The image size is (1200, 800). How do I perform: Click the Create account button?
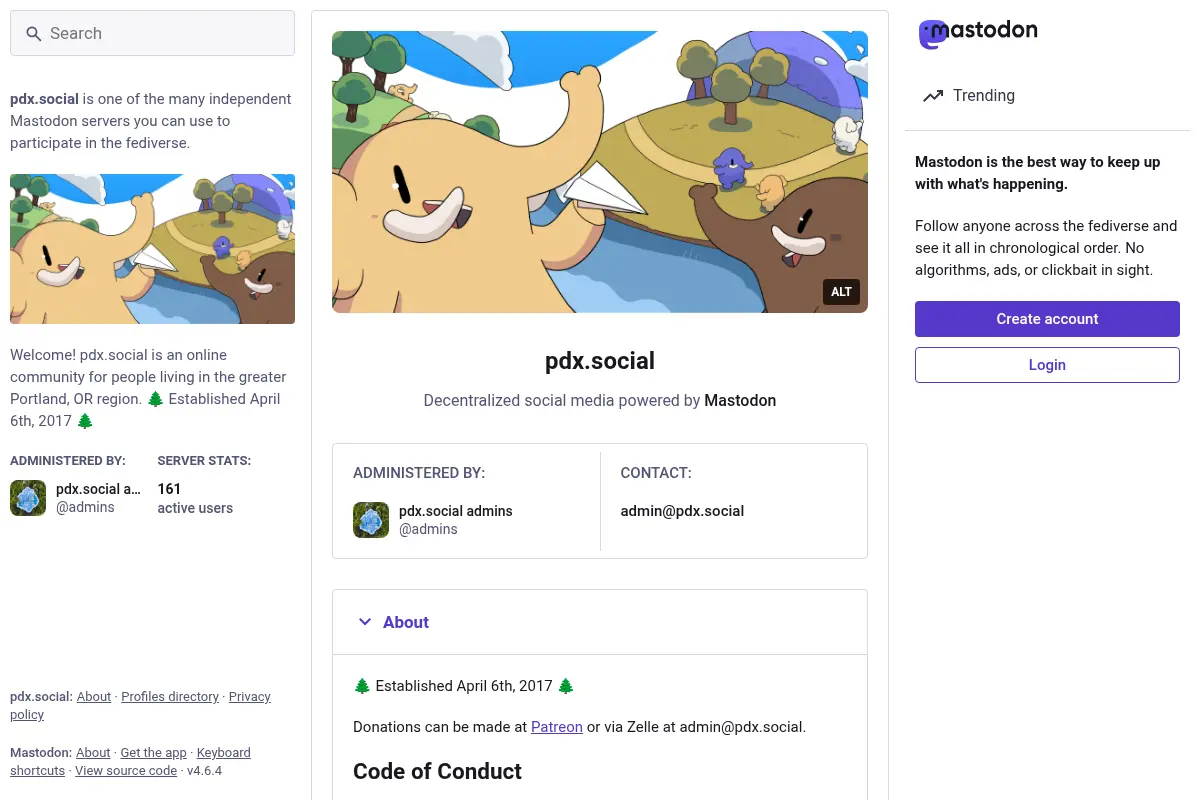[x=1047, y=319]
